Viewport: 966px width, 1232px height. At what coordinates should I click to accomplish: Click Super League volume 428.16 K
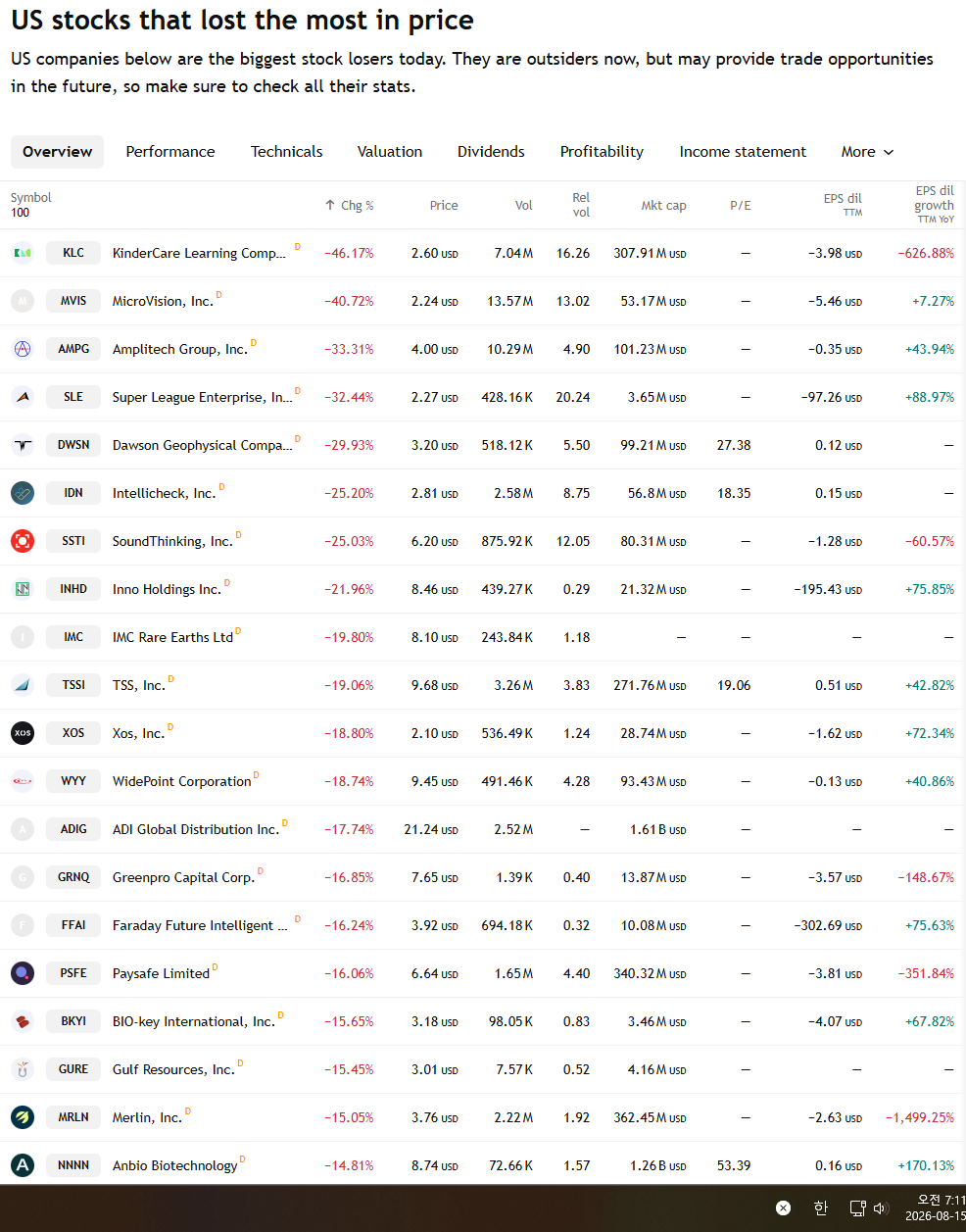(507, 397)
